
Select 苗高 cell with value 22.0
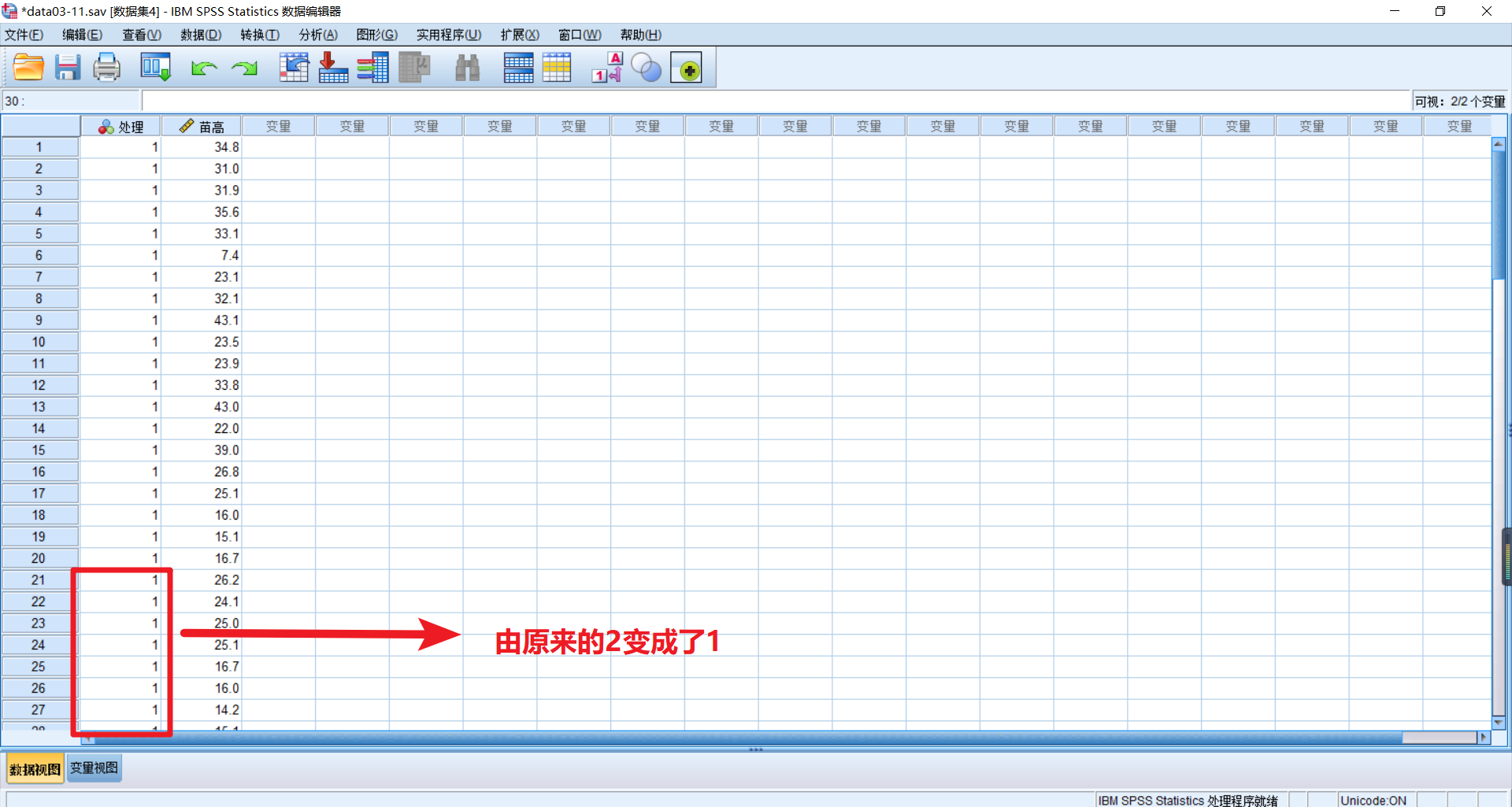(x=202, y=428)
